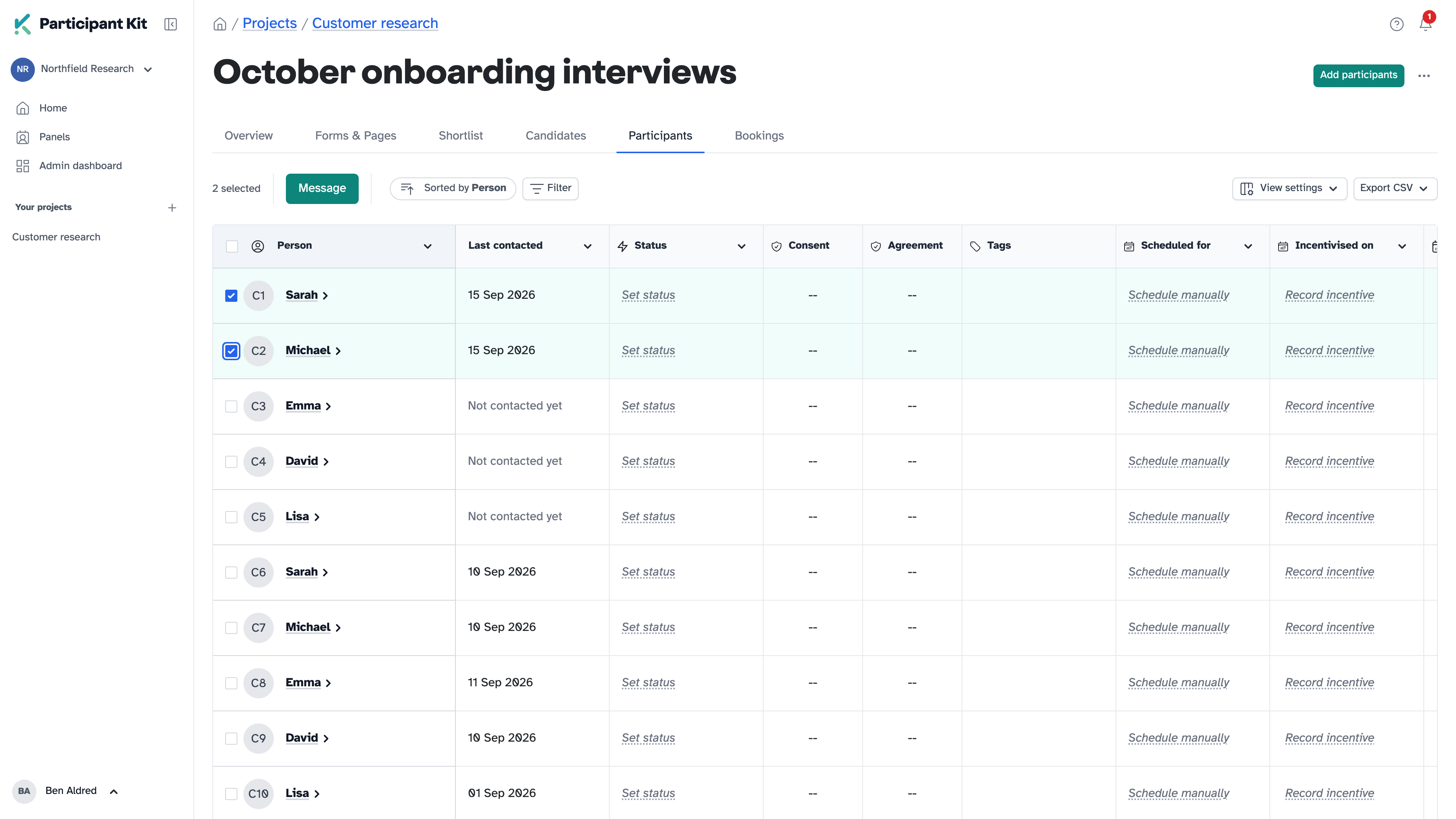Screen dimensions: 1456x819
Task: Check the C5 Lisa row checkbox
Action: [231, 517]
